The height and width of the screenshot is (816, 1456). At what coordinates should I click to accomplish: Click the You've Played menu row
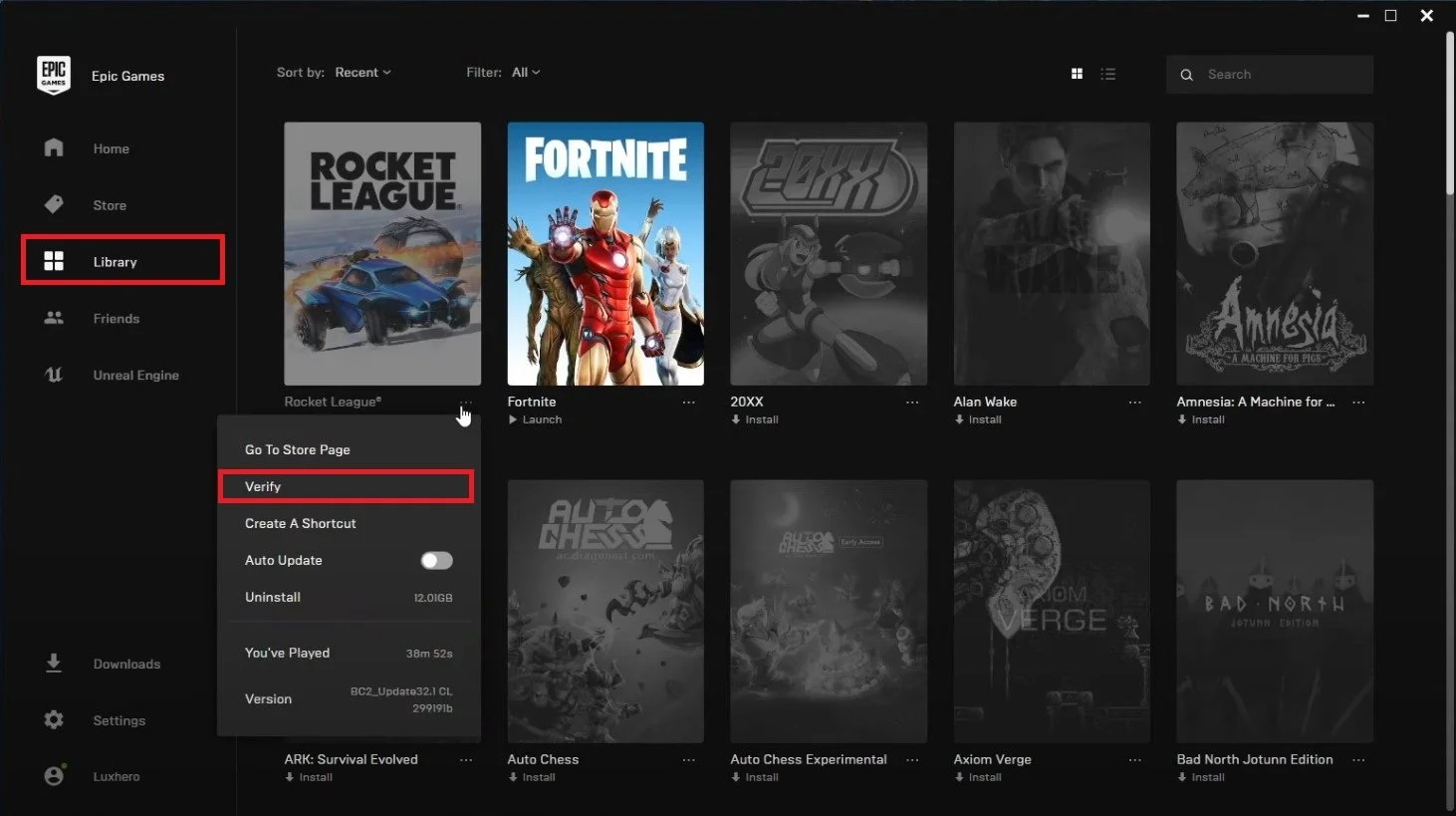pos(349,653)
